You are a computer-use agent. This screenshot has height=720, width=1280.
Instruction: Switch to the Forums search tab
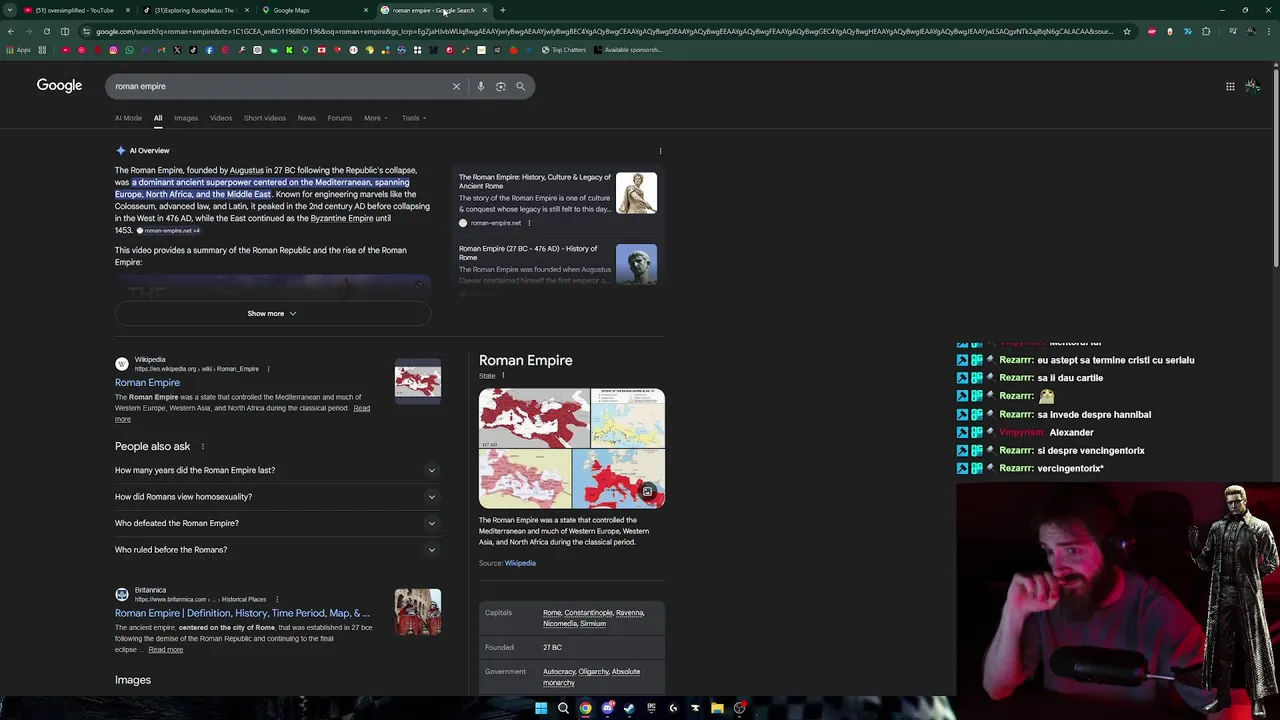pos(340,118)
